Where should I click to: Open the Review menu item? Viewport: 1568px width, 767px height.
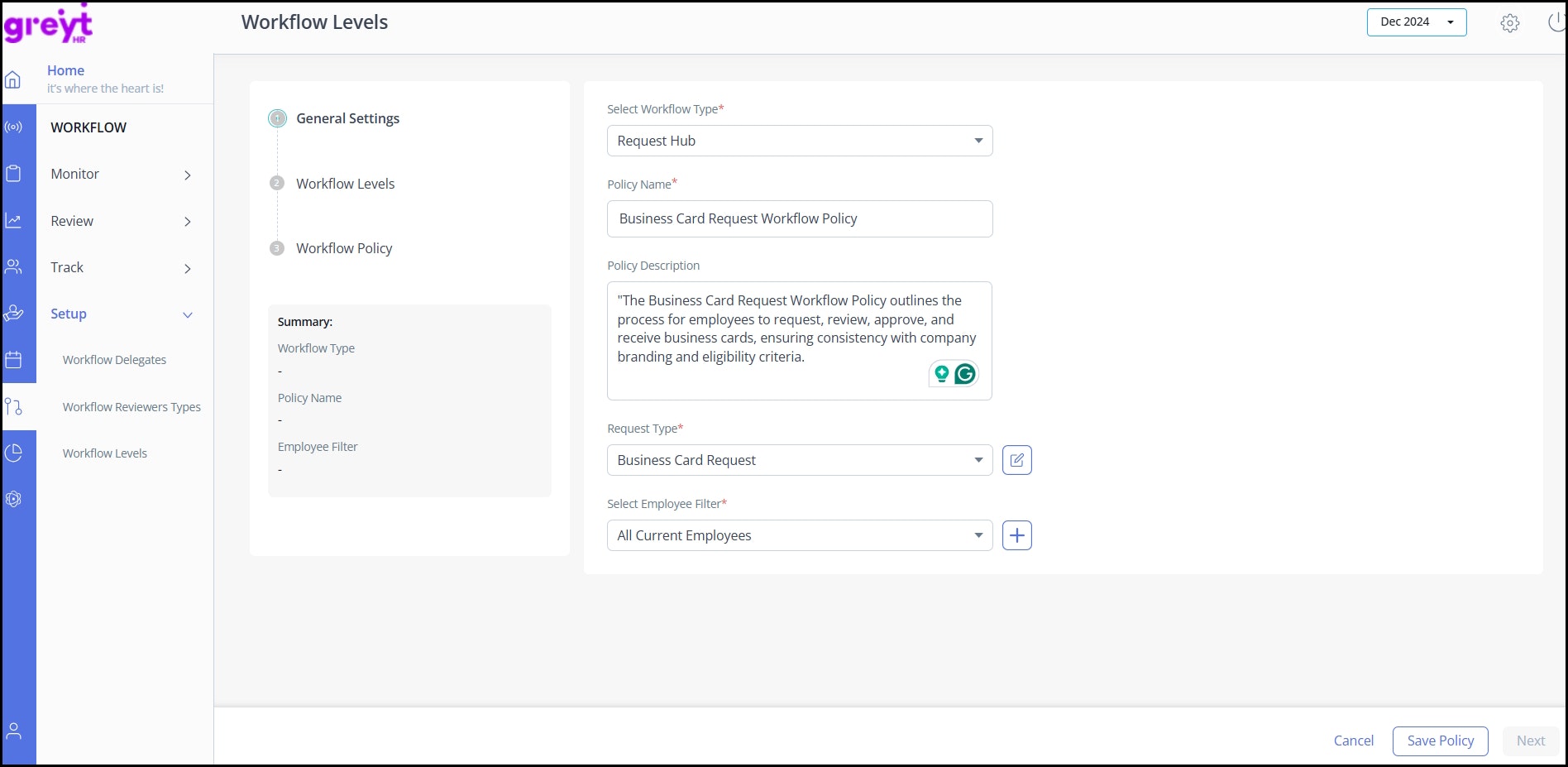(x=72, y=221)
